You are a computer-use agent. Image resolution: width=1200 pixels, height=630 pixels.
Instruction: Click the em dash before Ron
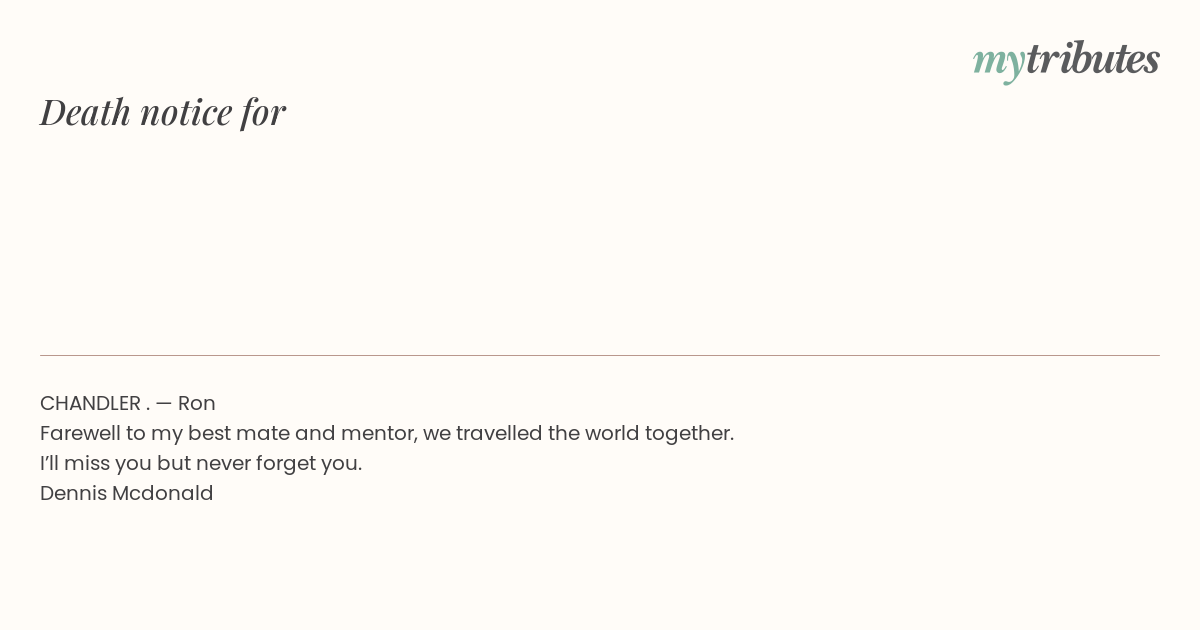pyautogui.click(x=164, y=403)
